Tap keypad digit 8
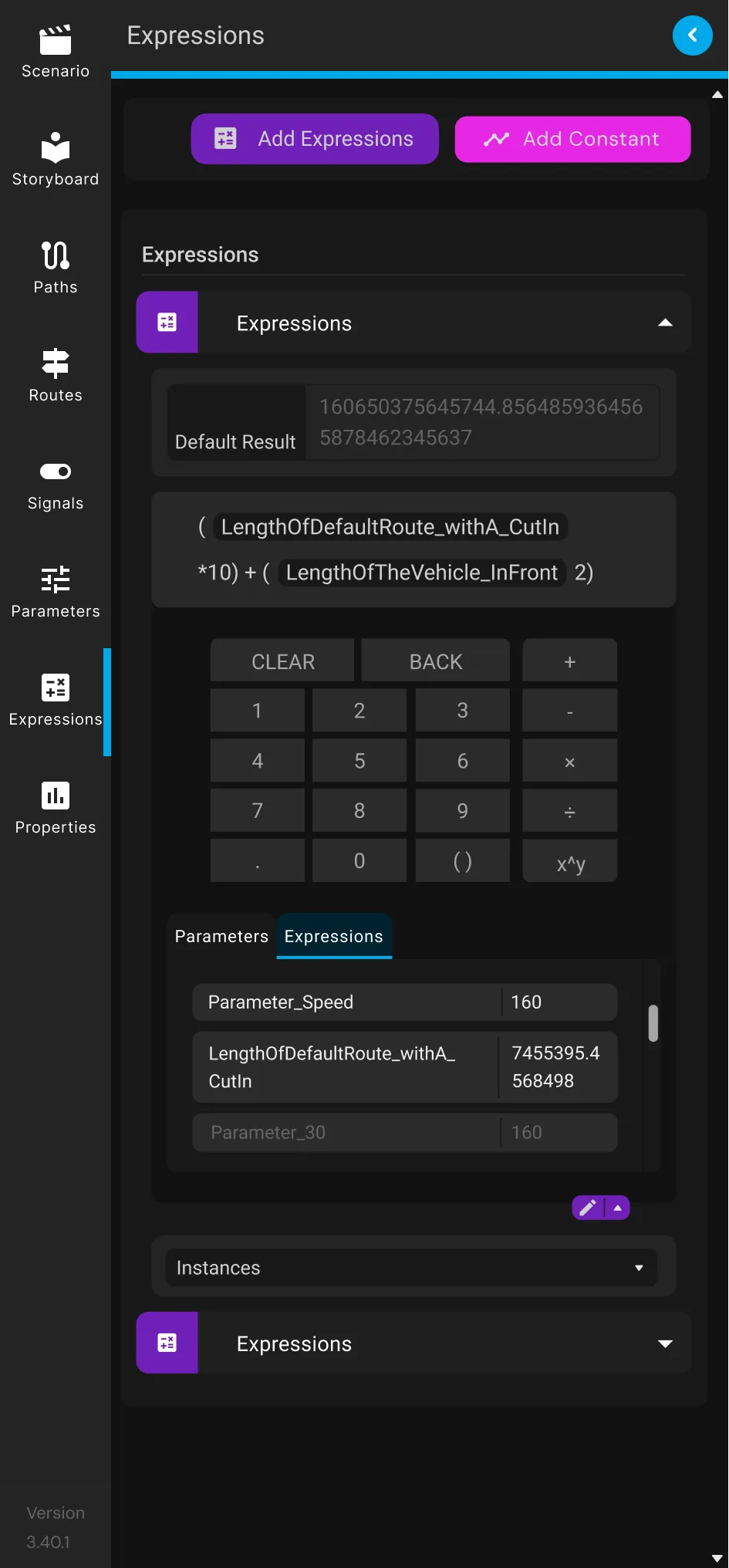 tap(359, 811)
